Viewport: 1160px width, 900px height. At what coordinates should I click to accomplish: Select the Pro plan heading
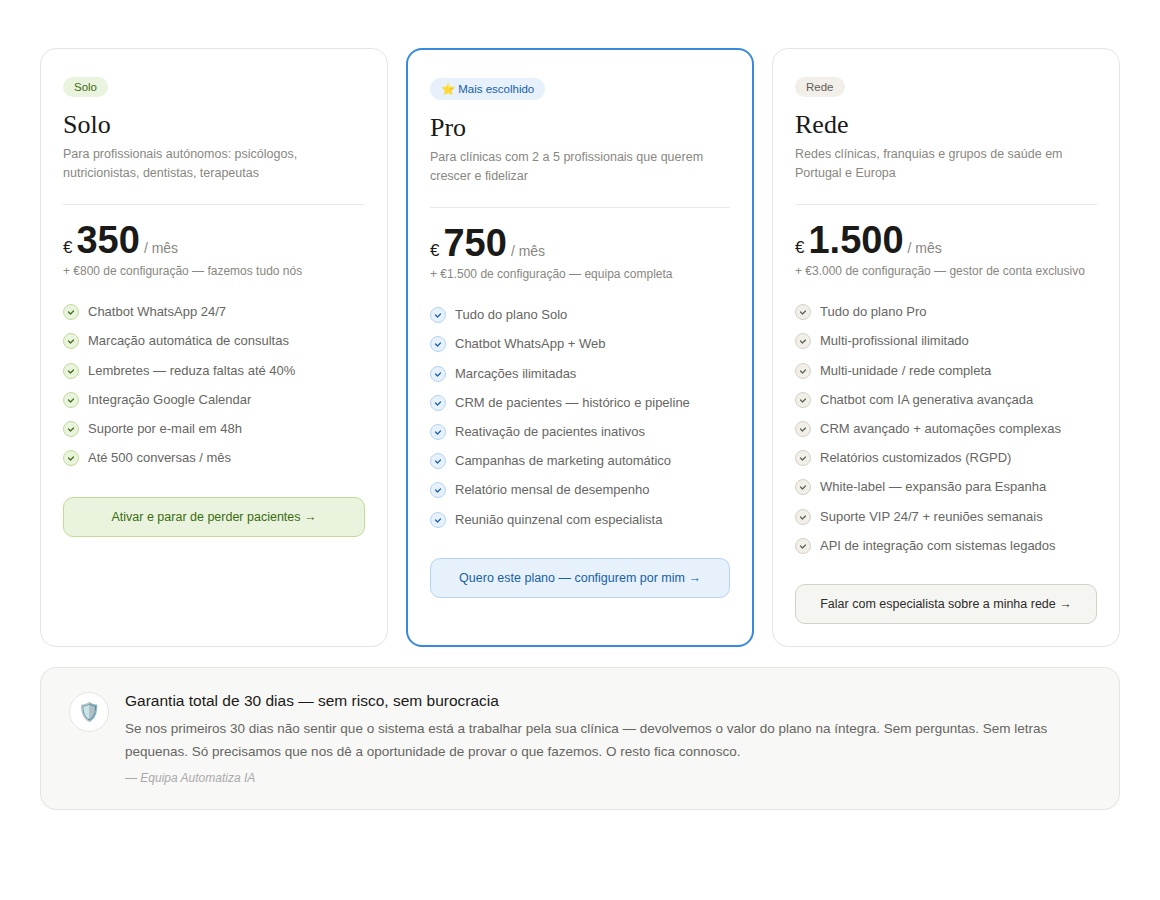[x=448, y=128]
